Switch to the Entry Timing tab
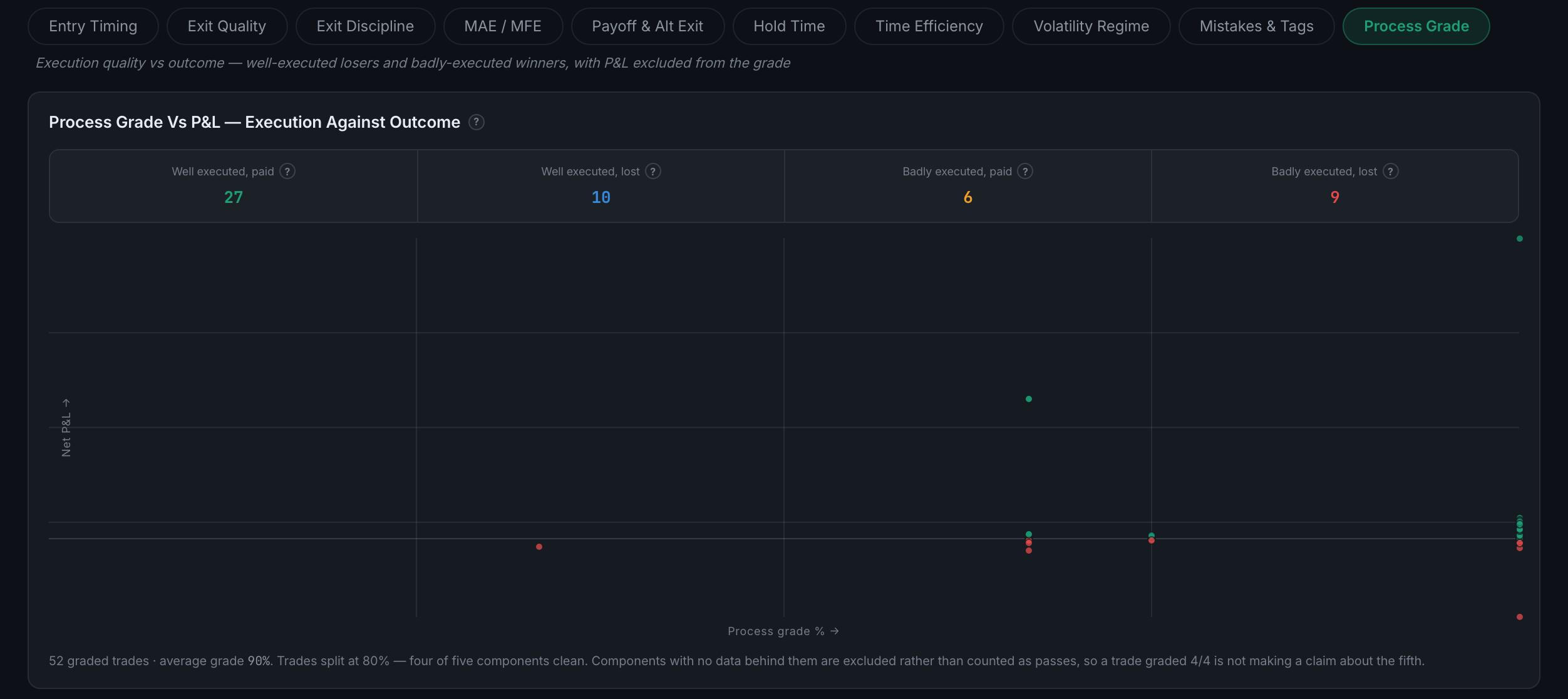 pyautogui.click(x=93, y=26)
